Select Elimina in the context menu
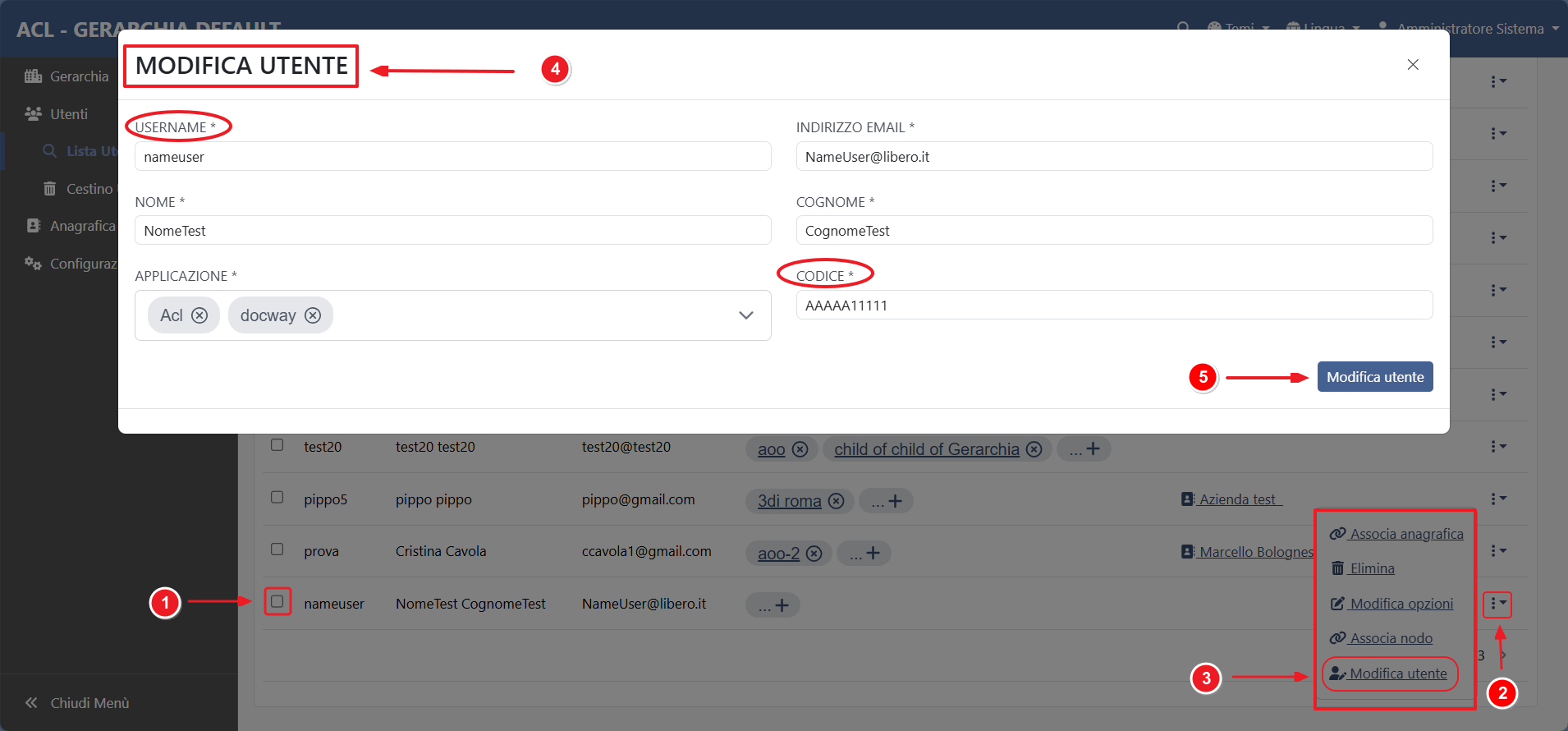 tap(1371, 568)
